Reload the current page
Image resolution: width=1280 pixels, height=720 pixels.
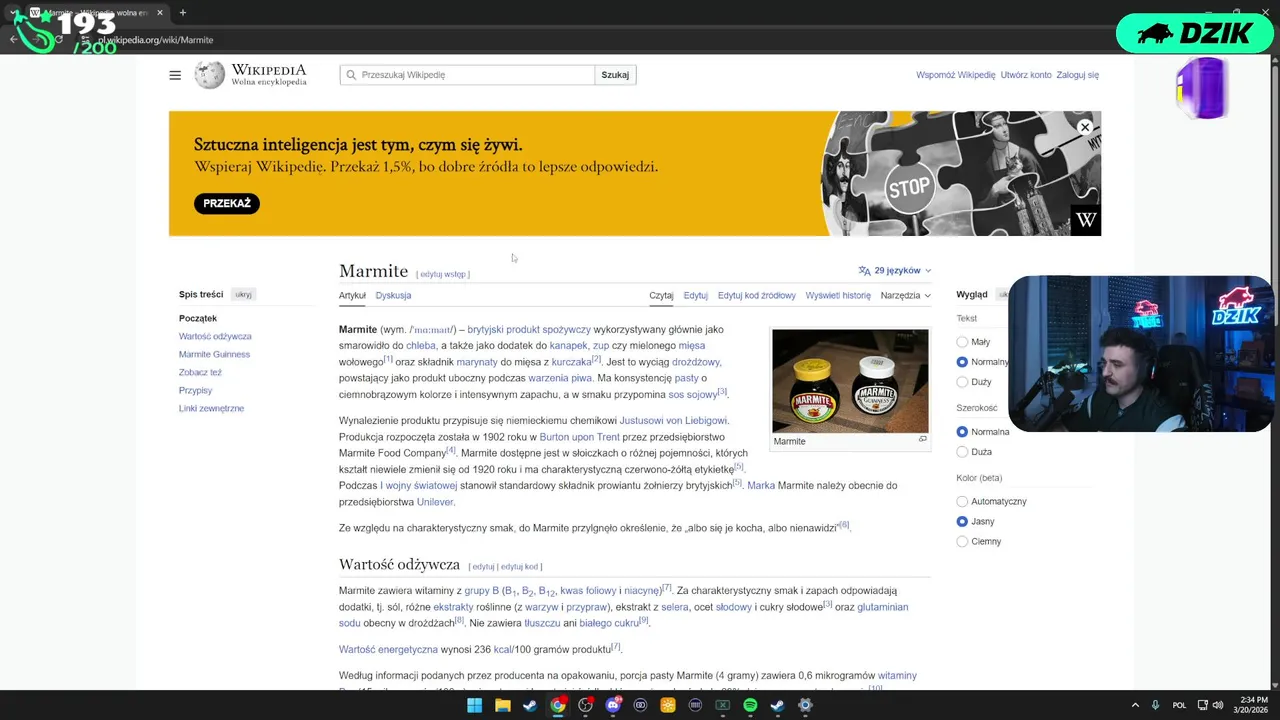pyautogui.click(x=59, y=40)
